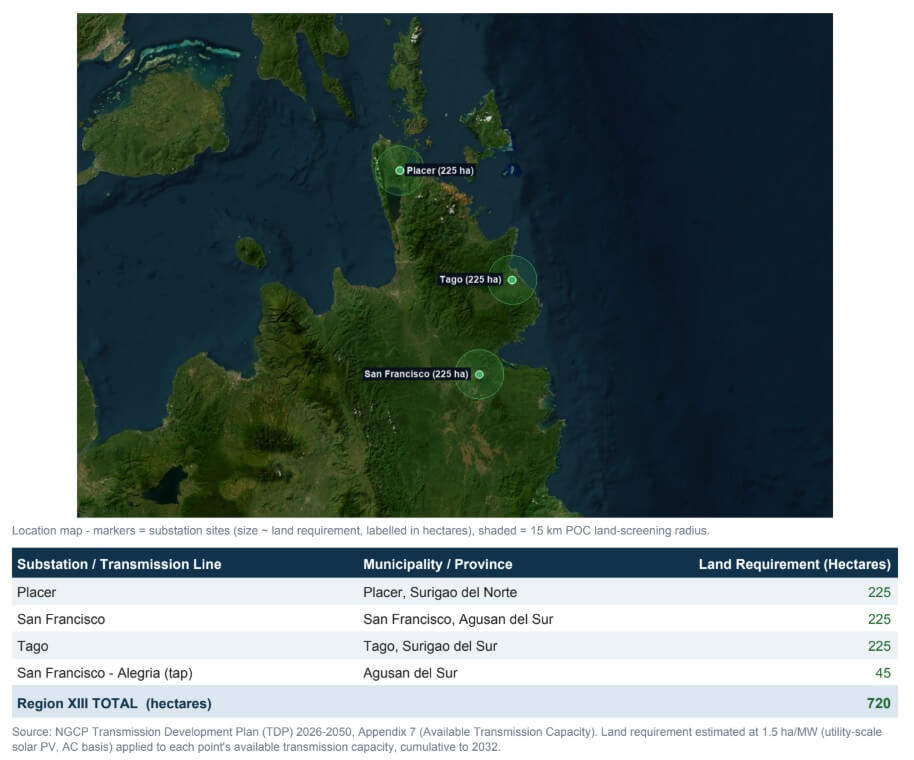Viewport: 914px width, 760px height.
Task: Click the 225 value in the San Francisco row
Action: [879, 619]
